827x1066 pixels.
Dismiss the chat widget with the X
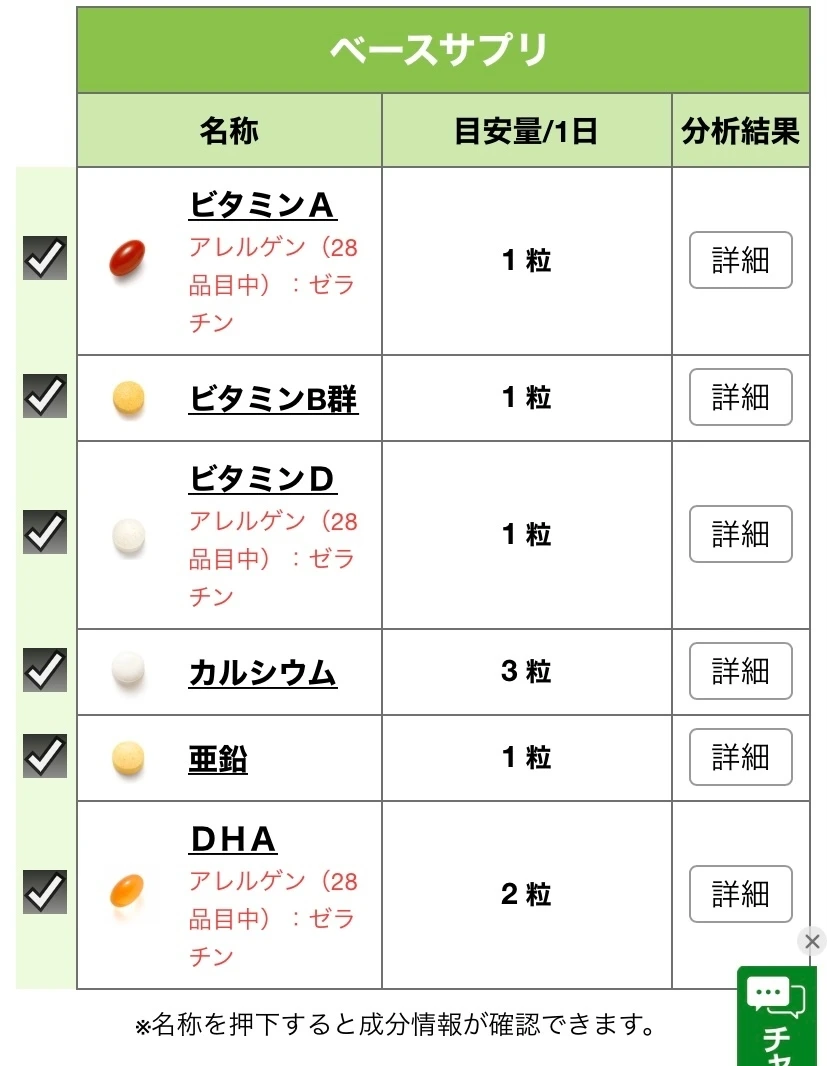click(x=812, y=941)
